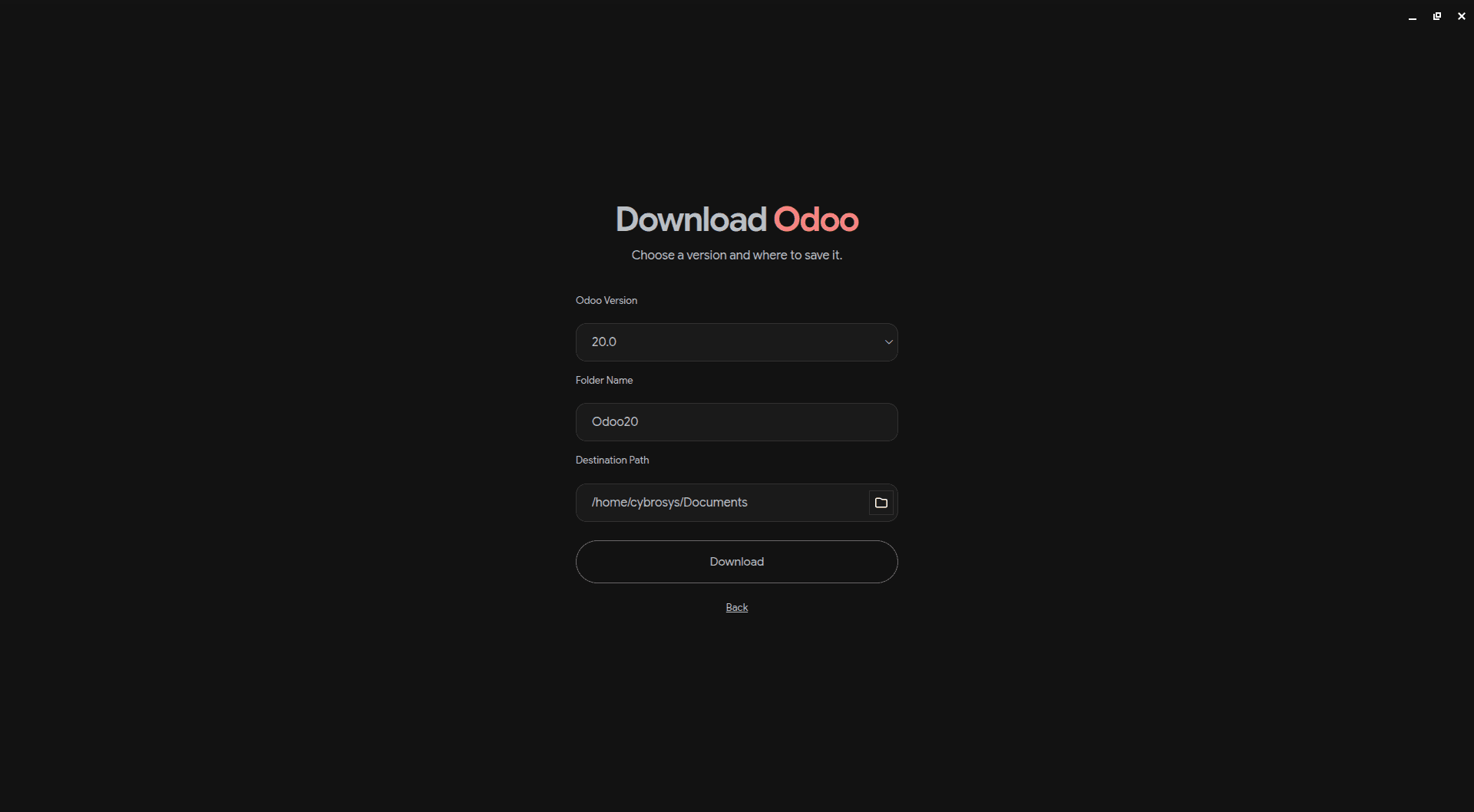Click the 'Download Odoo' heading
Image resolution: width=1474 pixels, height=812 pixels.
737,220
